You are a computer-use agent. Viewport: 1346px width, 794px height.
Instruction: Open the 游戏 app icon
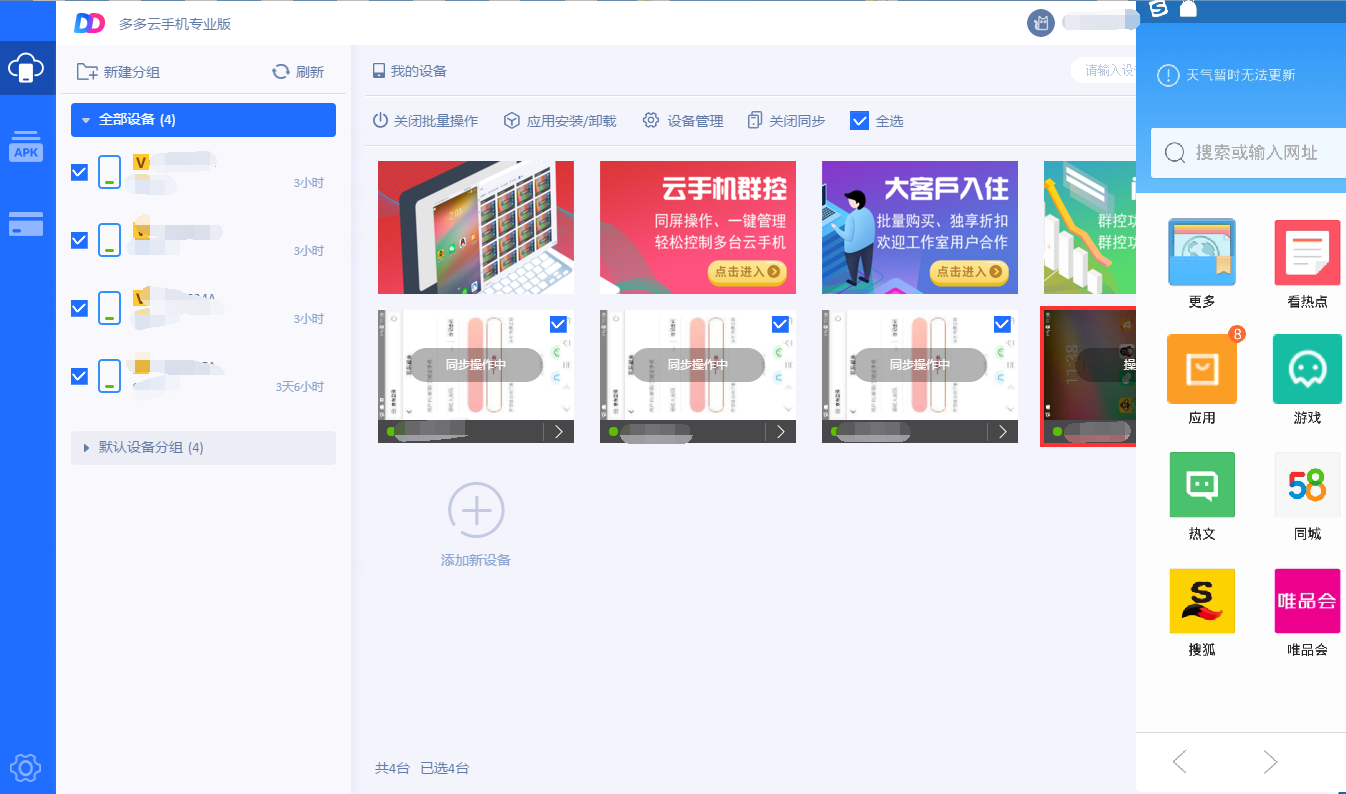click(1307, 369)
